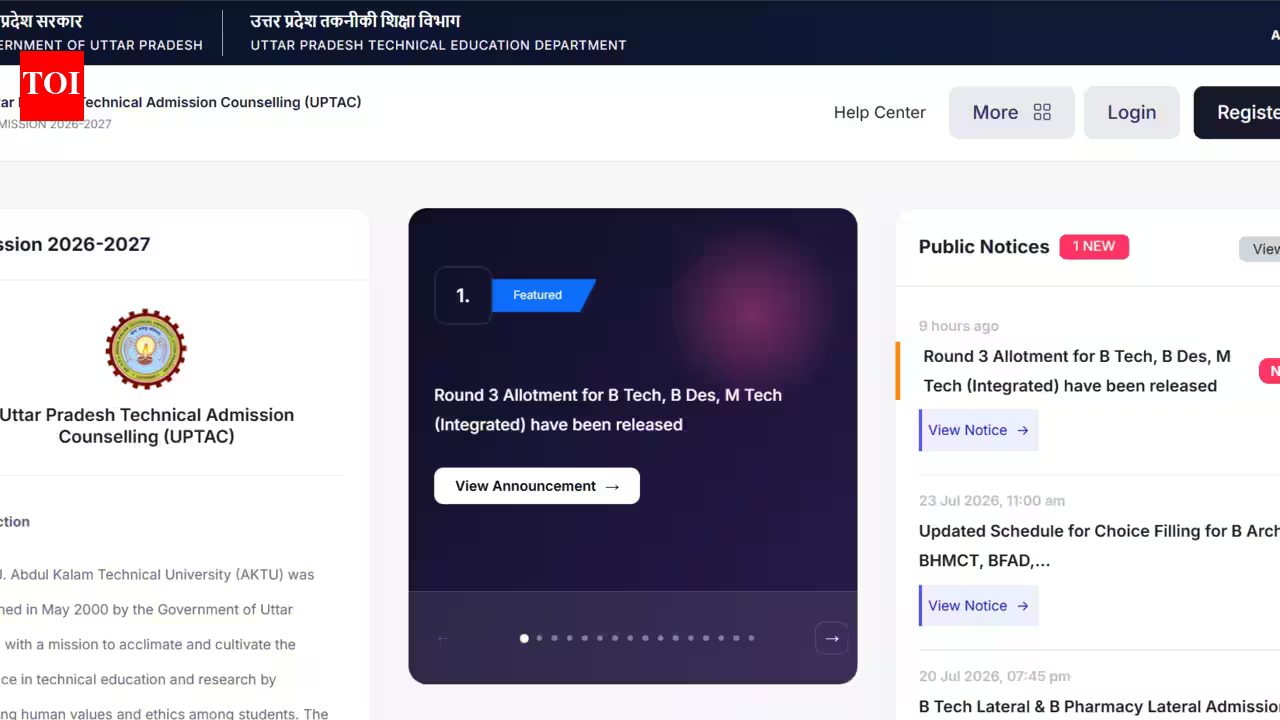Click the Featured ribbon tag

point(541,295)
